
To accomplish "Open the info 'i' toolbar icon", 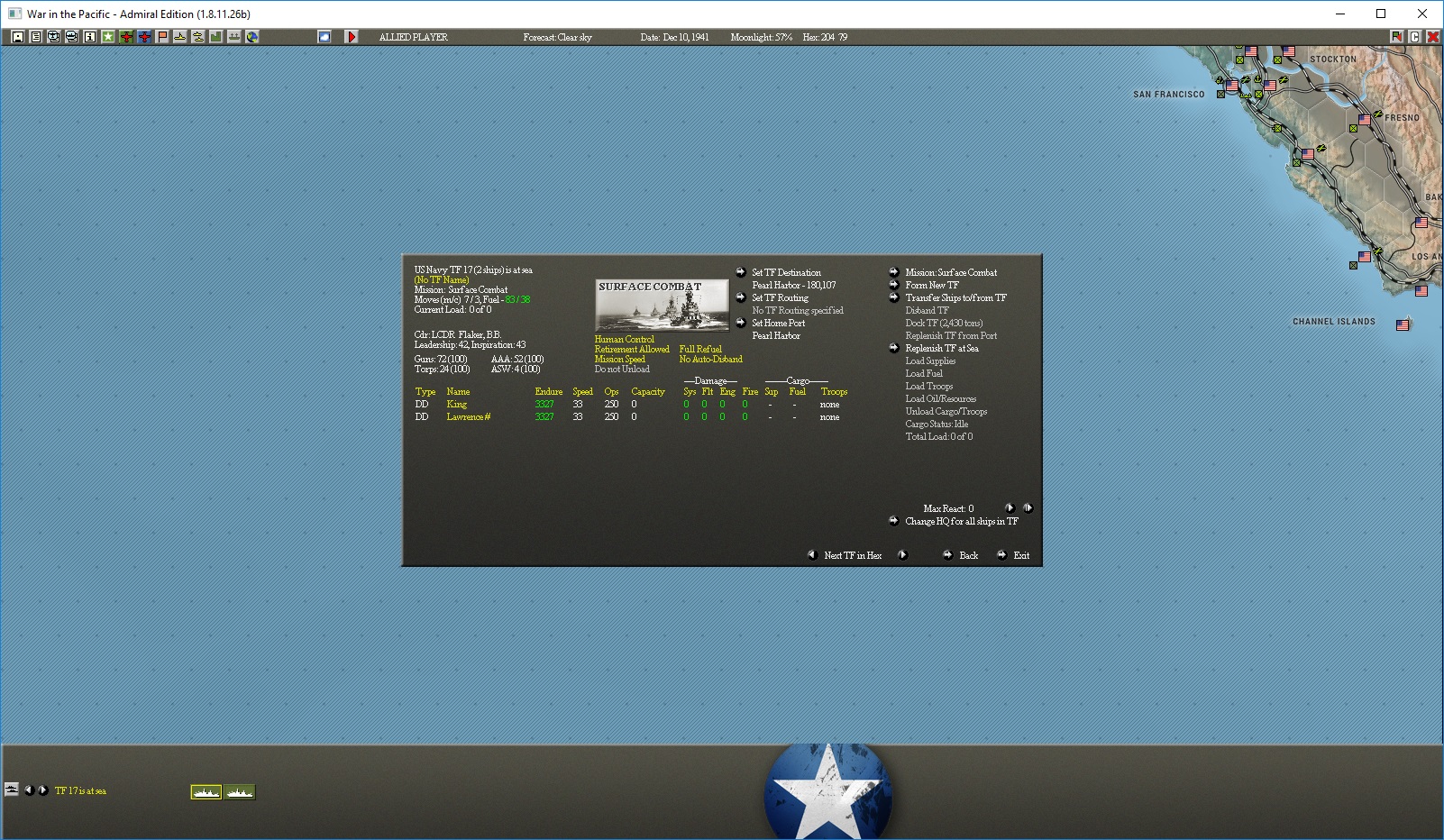I will tap(90, 37).
